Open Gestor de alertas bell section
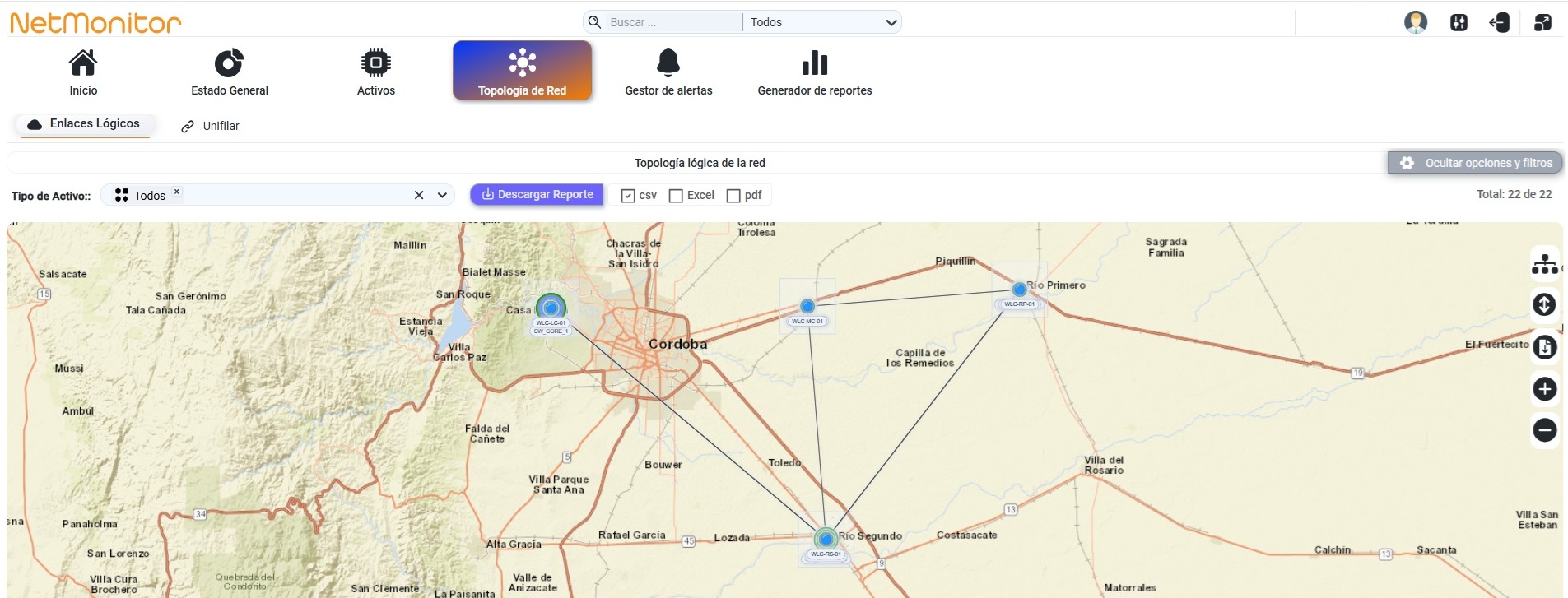The height and width of the screenshot is (598, 1568). [x=668, y=72]
